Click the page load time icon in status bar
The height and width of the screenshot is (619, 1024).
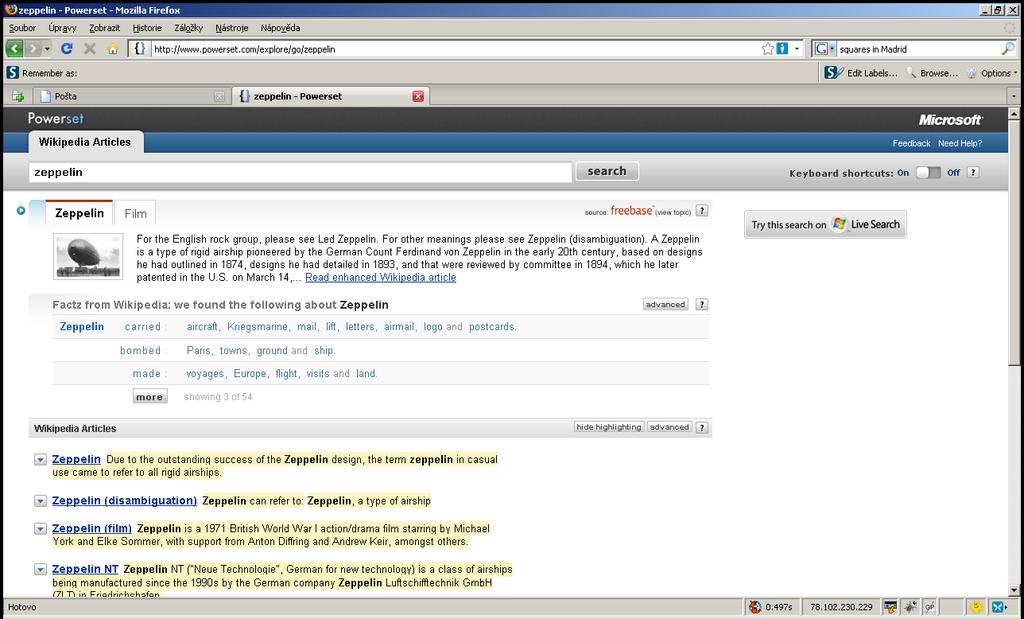[755, 607]
